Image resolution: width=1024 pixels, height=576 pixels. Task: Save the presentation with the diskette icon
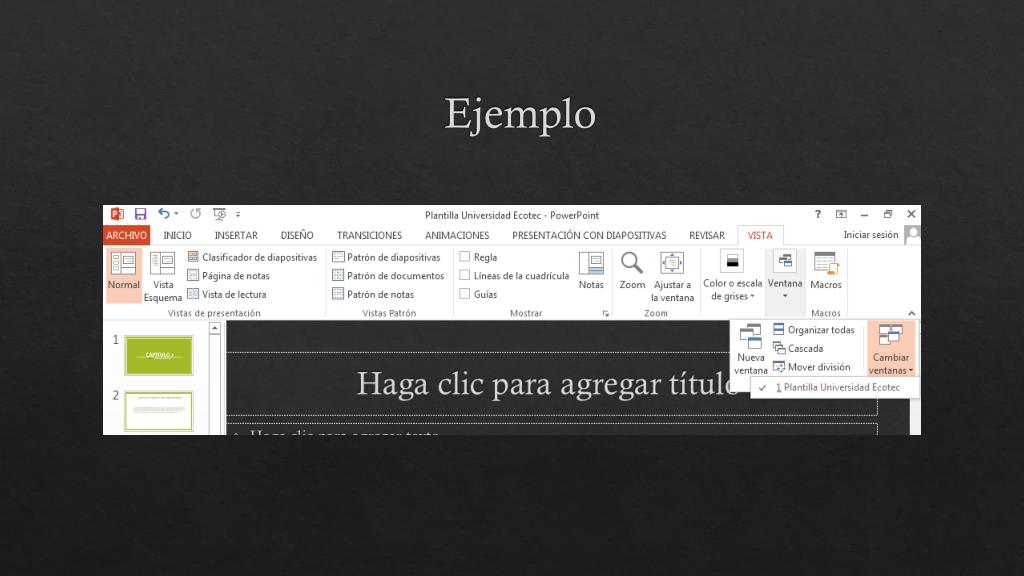[140, 214]
